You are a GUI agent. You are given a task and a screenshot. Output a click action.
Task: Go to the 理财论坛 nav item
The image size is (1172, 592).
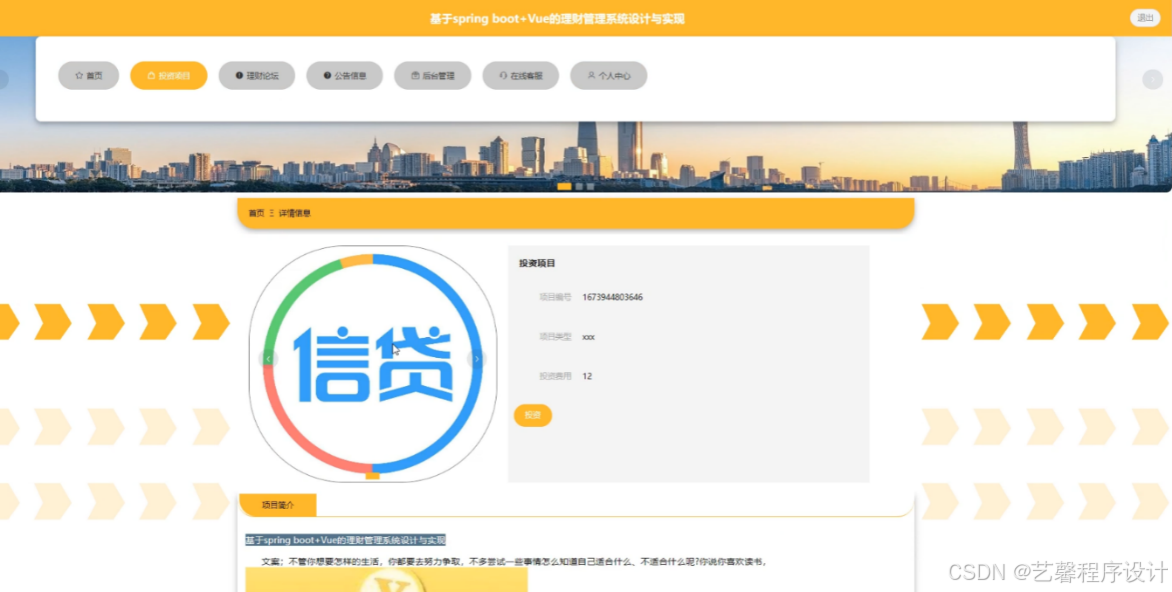(256, 75)
